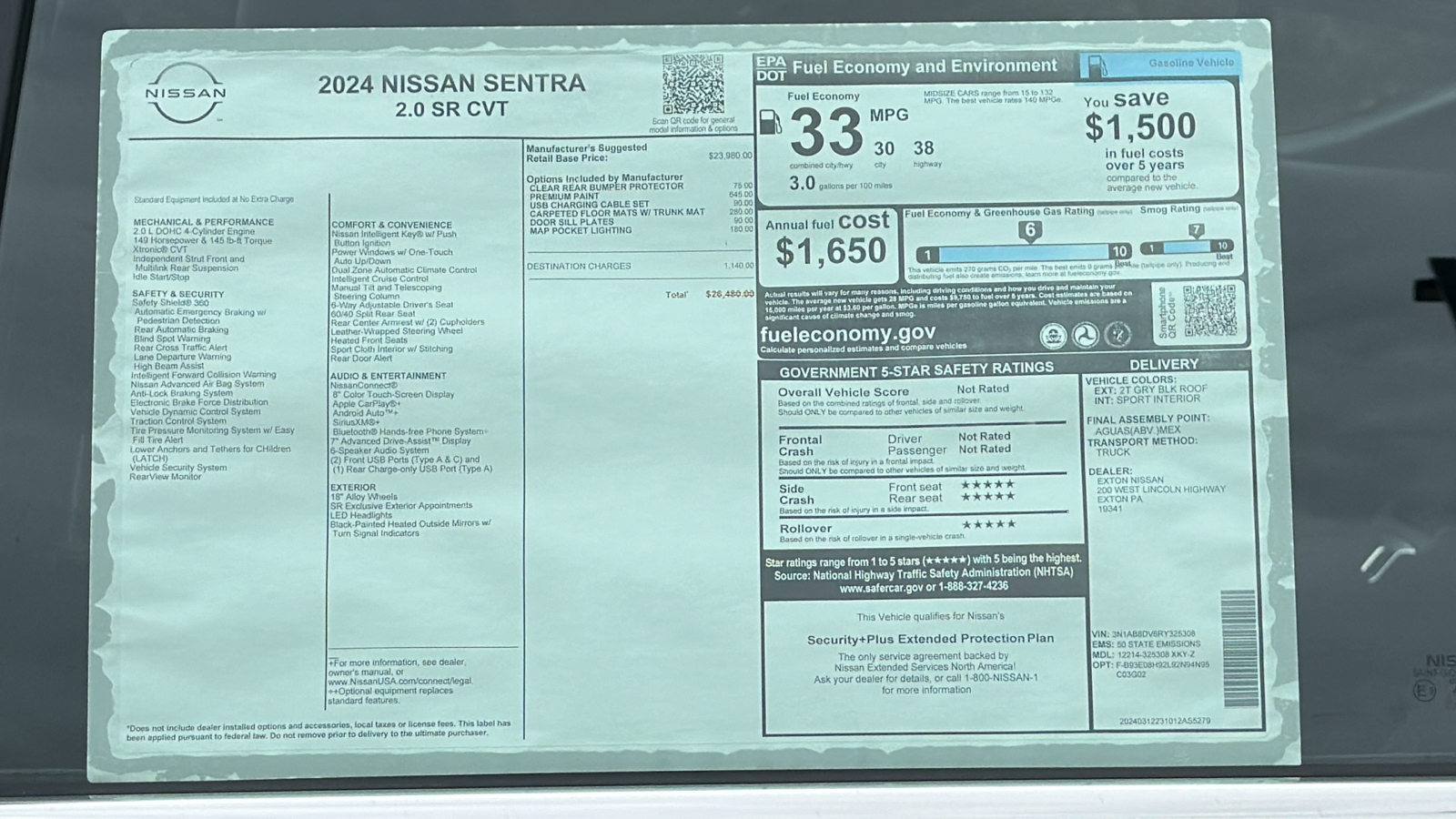Click the EPA DOT badge

(x=771, y=68)
